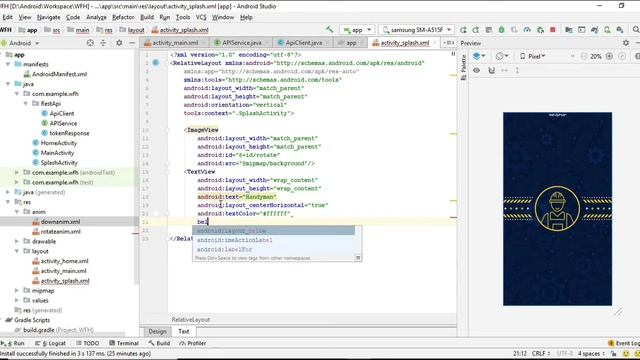Open the Build menu
Viewport: 640px width, 360px height.
(x=147, y=17)
